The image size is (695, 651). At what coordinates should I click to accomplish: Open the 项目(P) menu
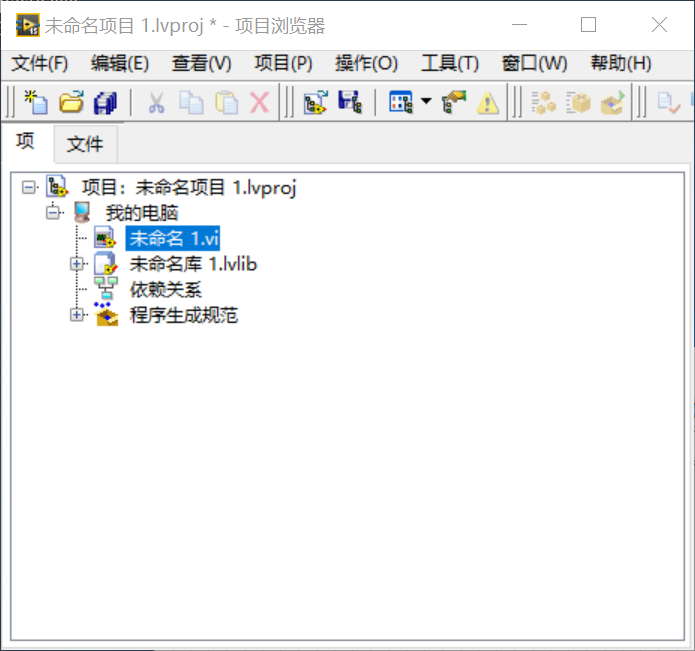(x=283, y=63)
